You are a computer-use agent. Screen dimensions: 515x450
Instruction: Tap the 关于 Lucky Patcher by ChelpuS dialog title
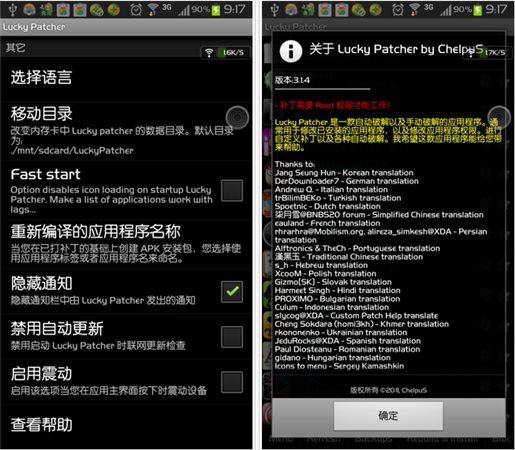coord(396,49)
